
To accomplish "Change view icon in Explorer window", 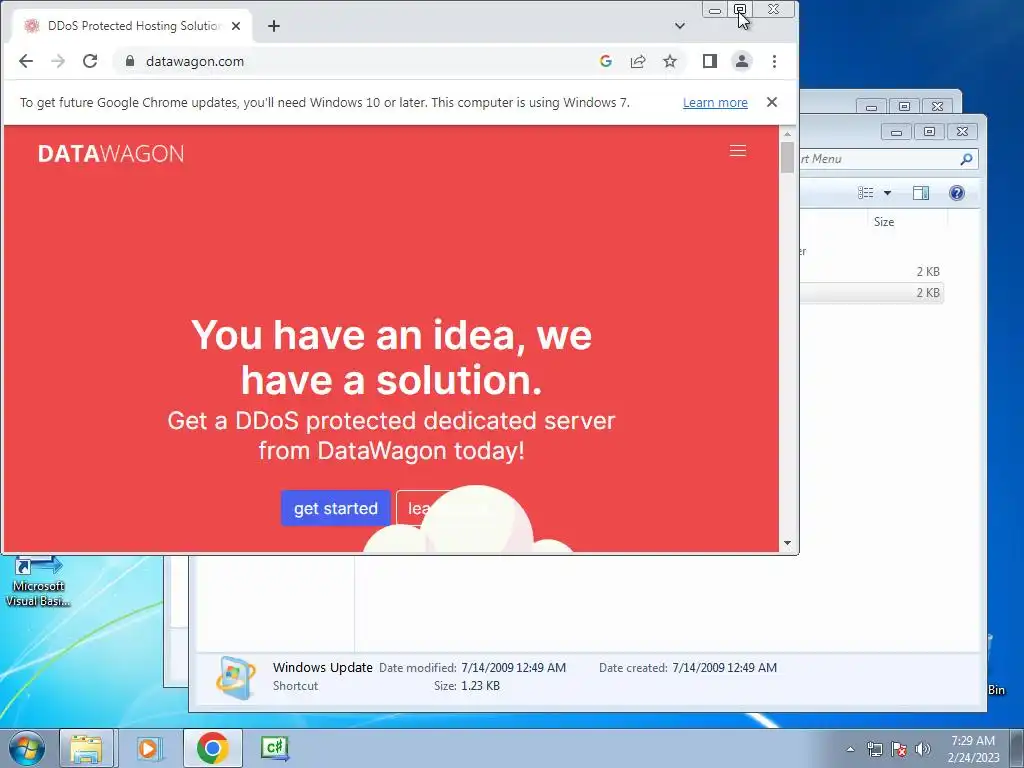I will (x=865, y=193).
